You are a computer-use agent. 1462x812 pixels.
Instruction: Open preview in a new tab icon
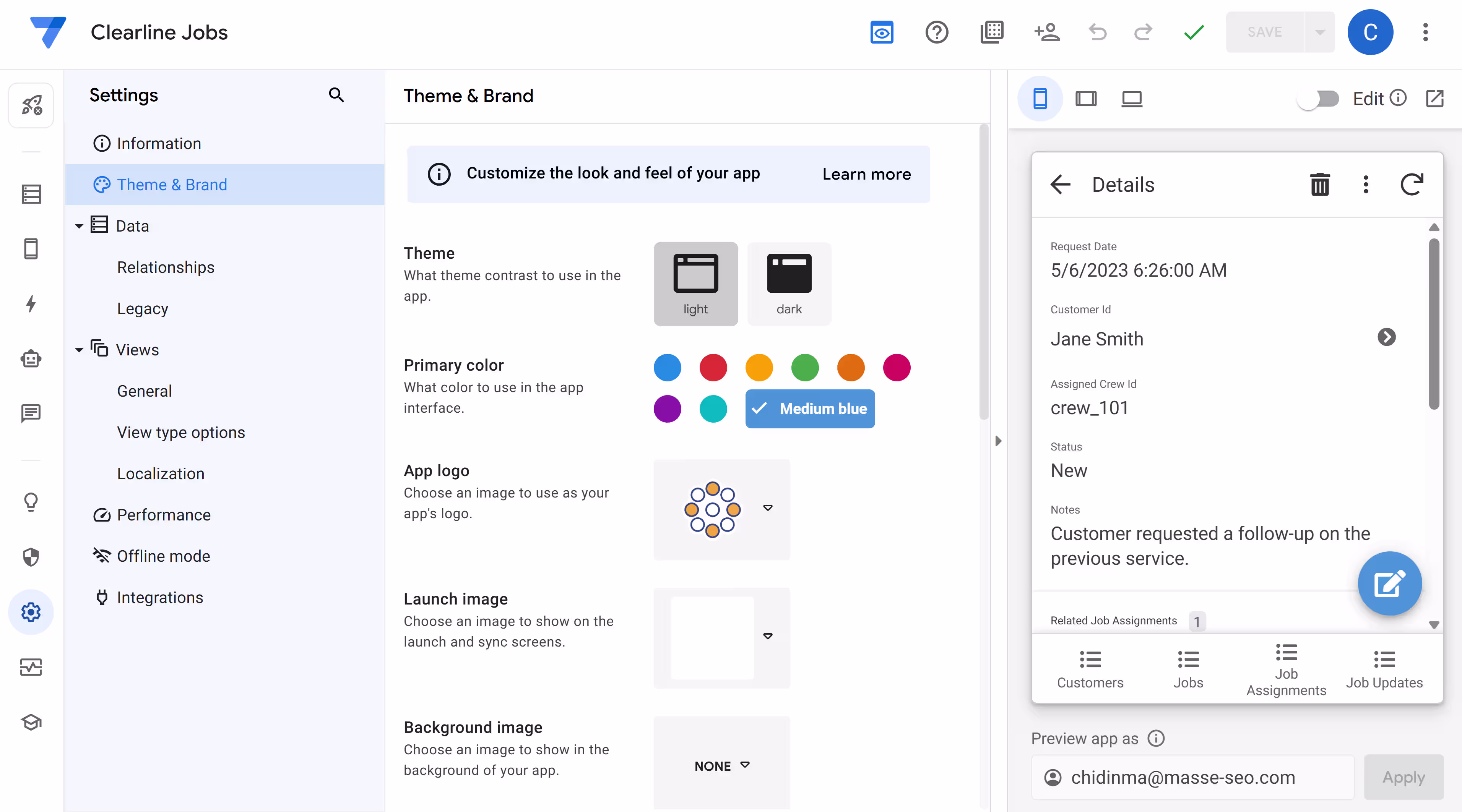pyautogui.click(x=1435, y=98)
